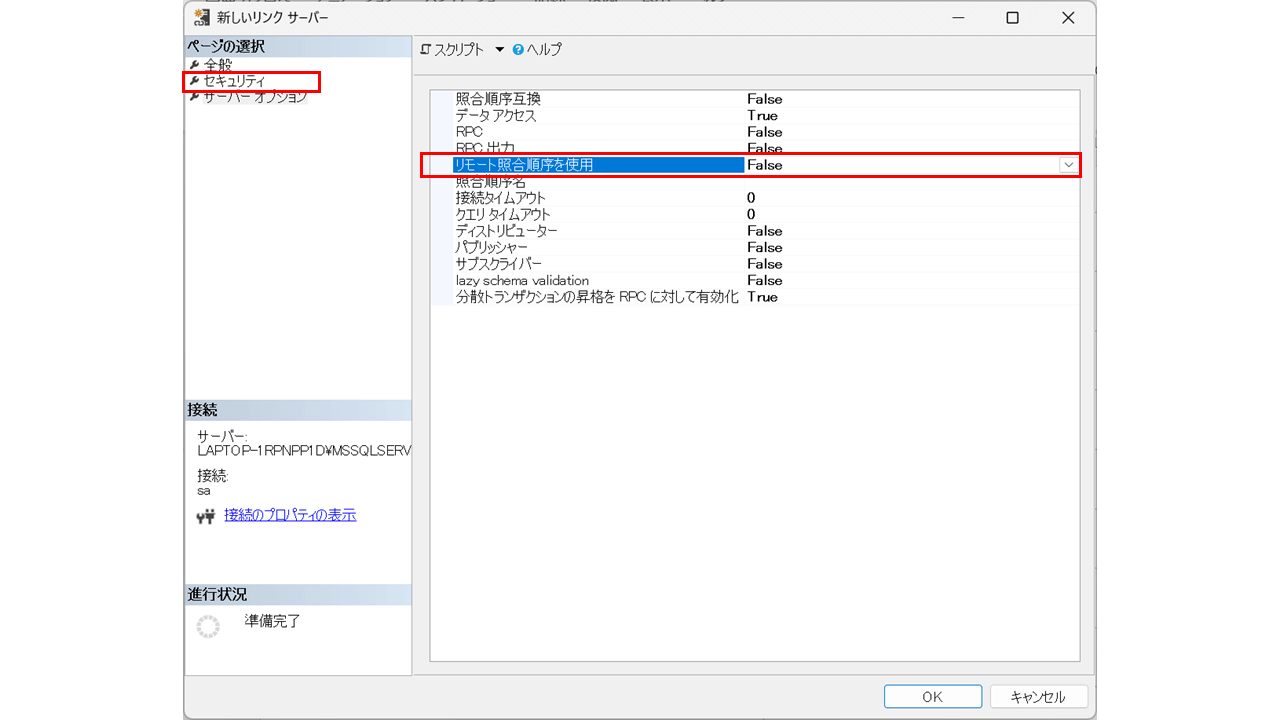
Task: Click the wrench icon beside 全般
Action: click(195, 65)
